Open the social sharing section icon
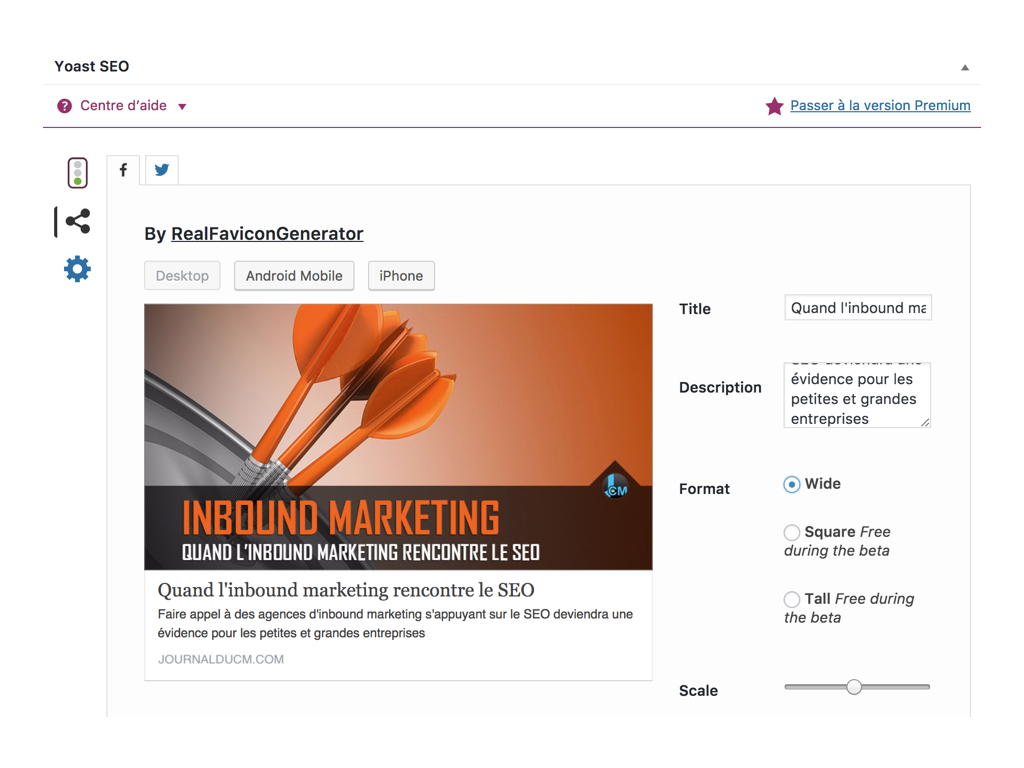Viewport: 1024px width, 768px height. pos(78,221)
